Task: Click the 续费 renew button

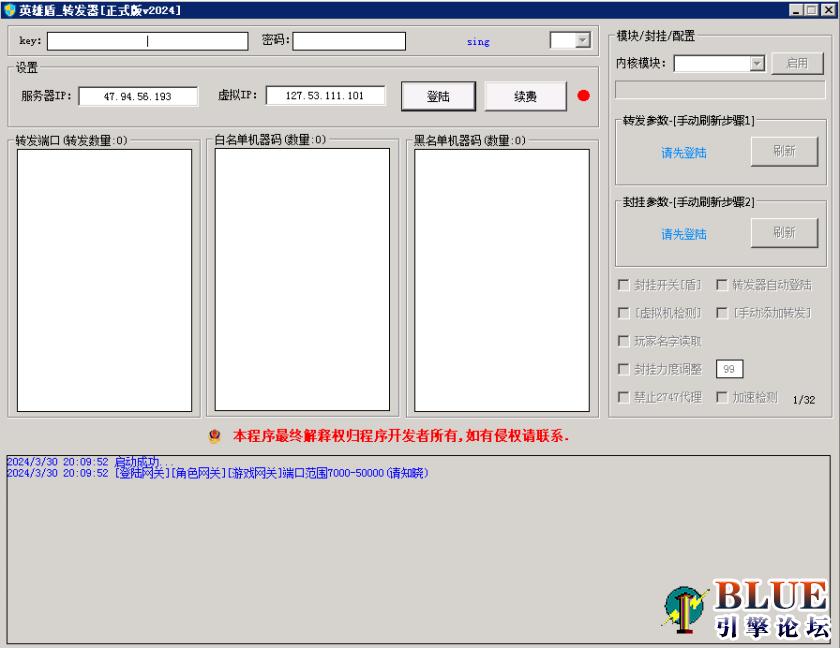Action: (525, 96)
